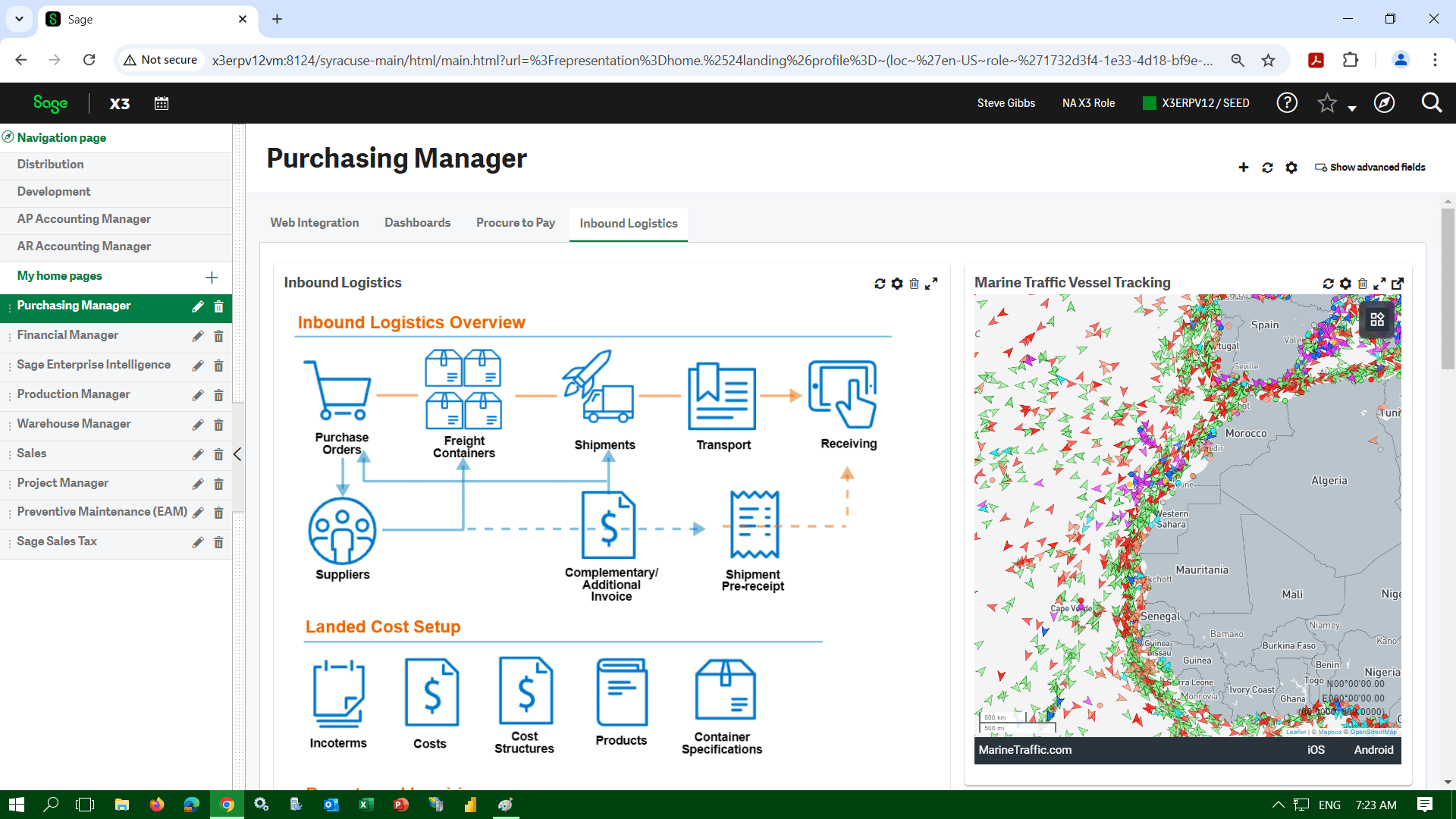Open the global search on the top bar

click(x=1432, y=102)
